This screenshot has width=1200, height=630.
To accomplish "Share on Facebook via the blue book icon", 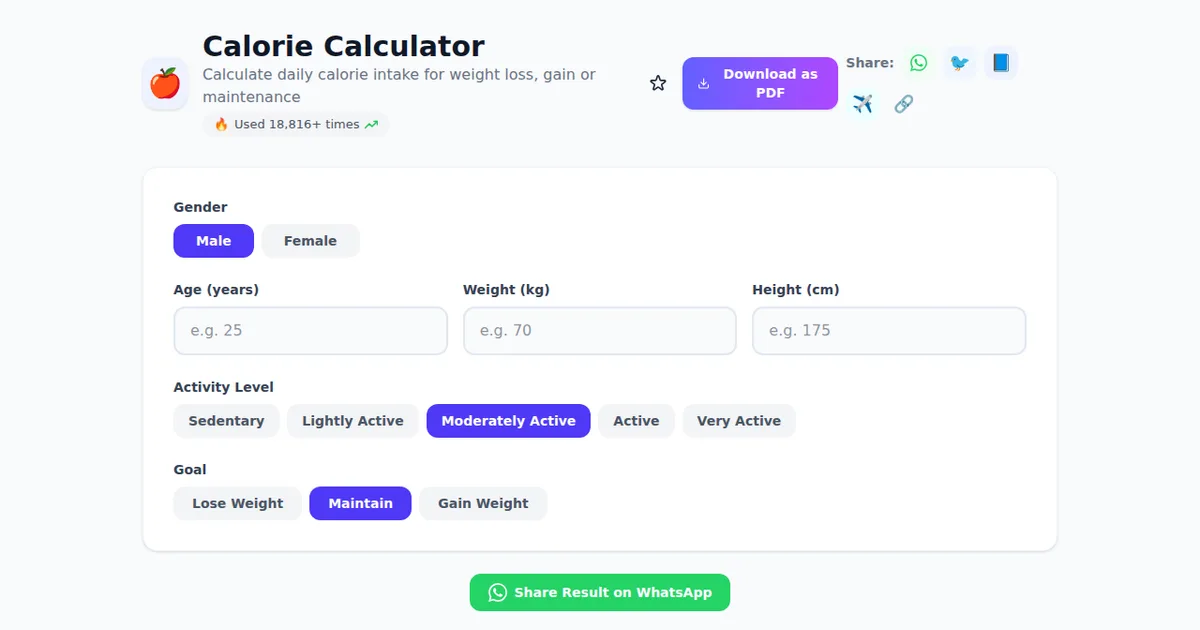I will point(1000,62).
